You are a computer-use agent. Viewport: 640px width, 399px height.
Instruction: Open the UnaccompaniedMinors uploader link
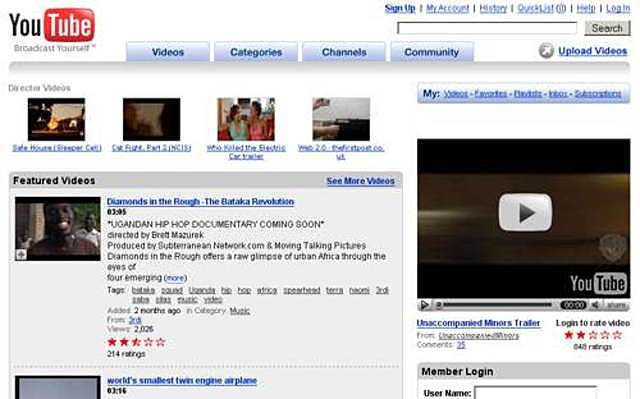click(x=479, y=336)
